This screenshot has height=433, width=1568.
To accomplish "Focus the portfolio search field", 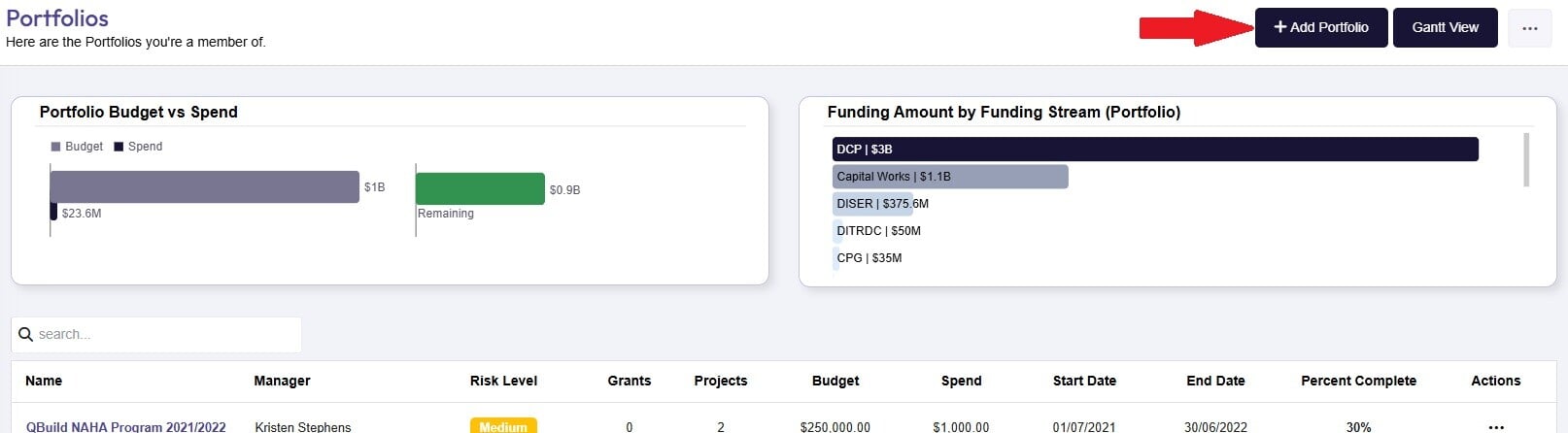I will (165, 334).
